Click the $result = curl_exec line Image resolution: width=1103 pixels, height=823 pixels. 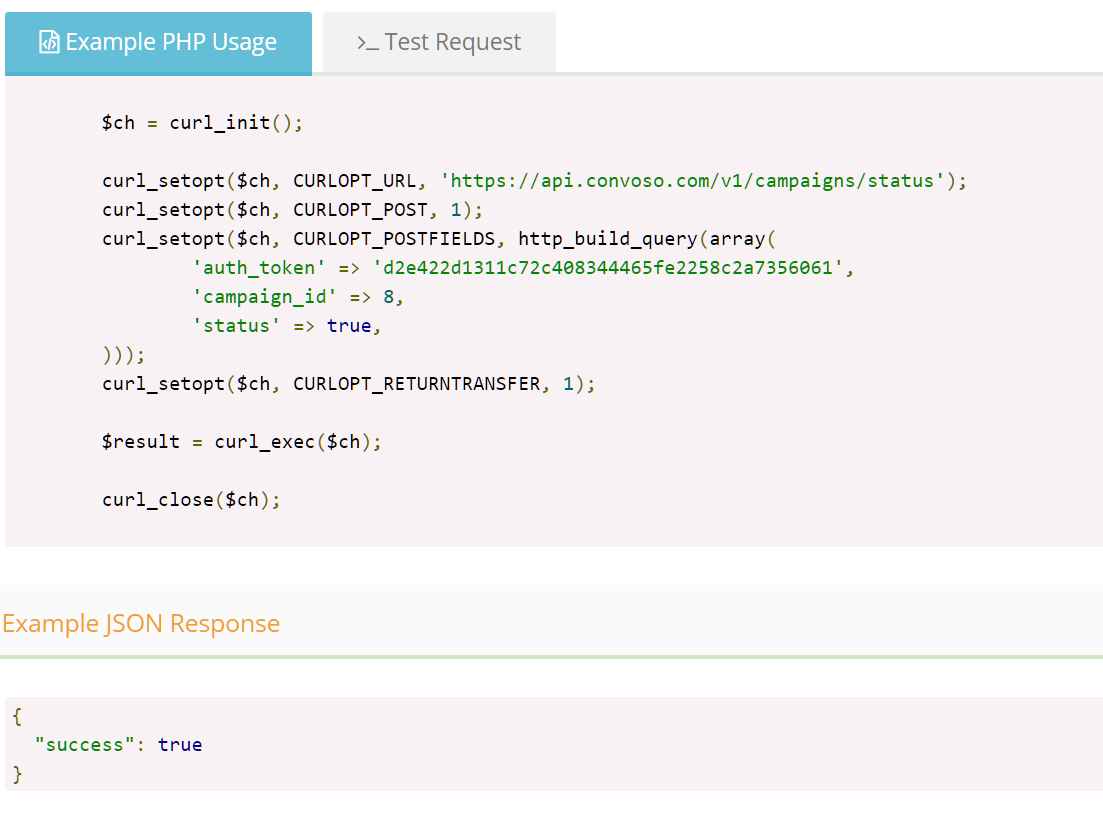[242, 442]
